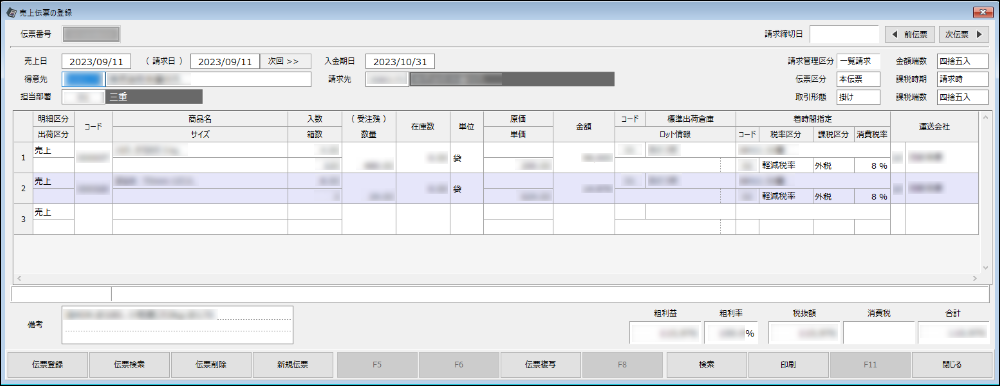The width and height of the screenshot is (1000, 386).
Task: Click 軽減税率 cell in row 1
Action: 786,165
